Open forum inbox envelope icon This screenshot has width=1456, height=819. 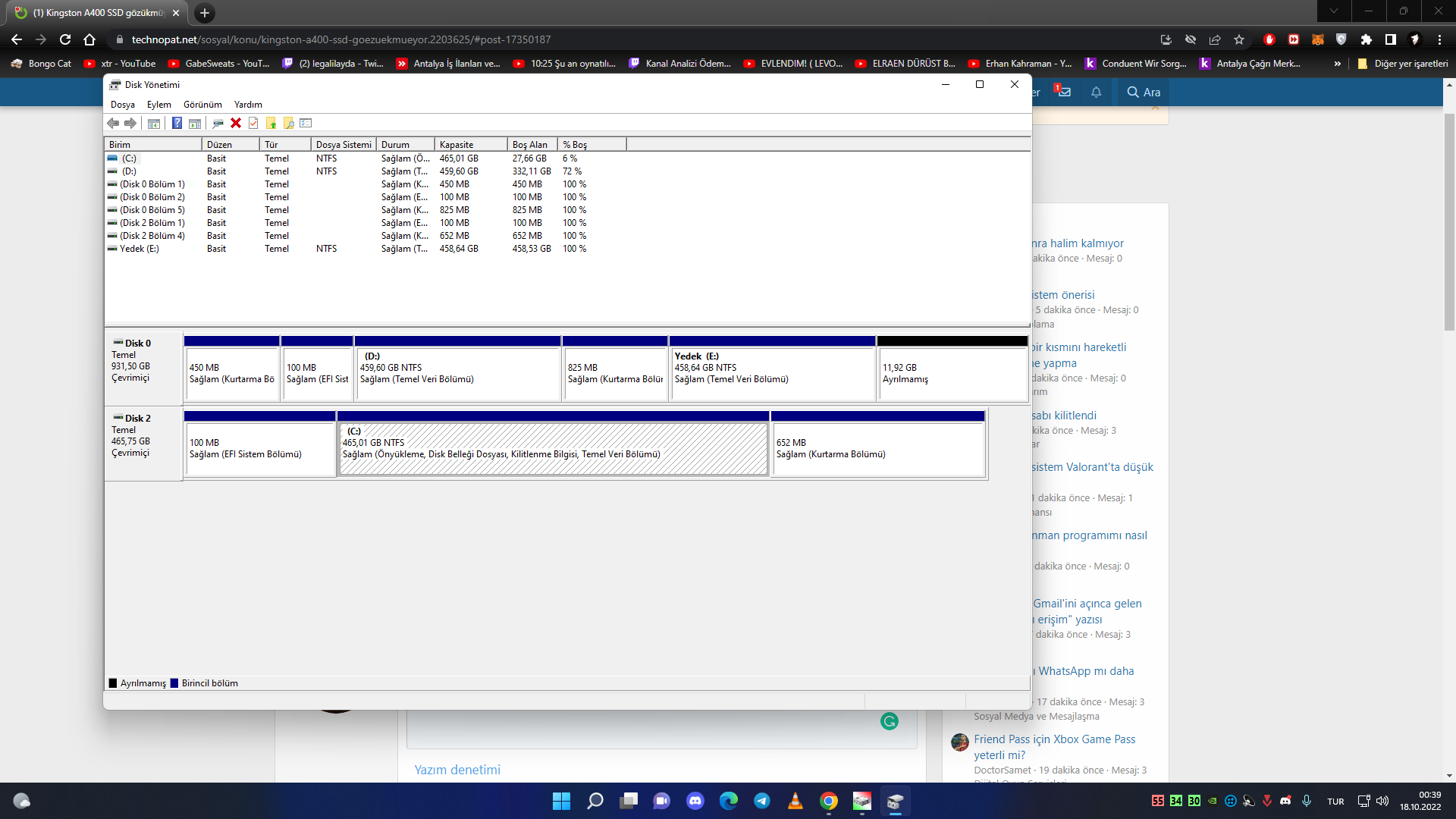1063,92
